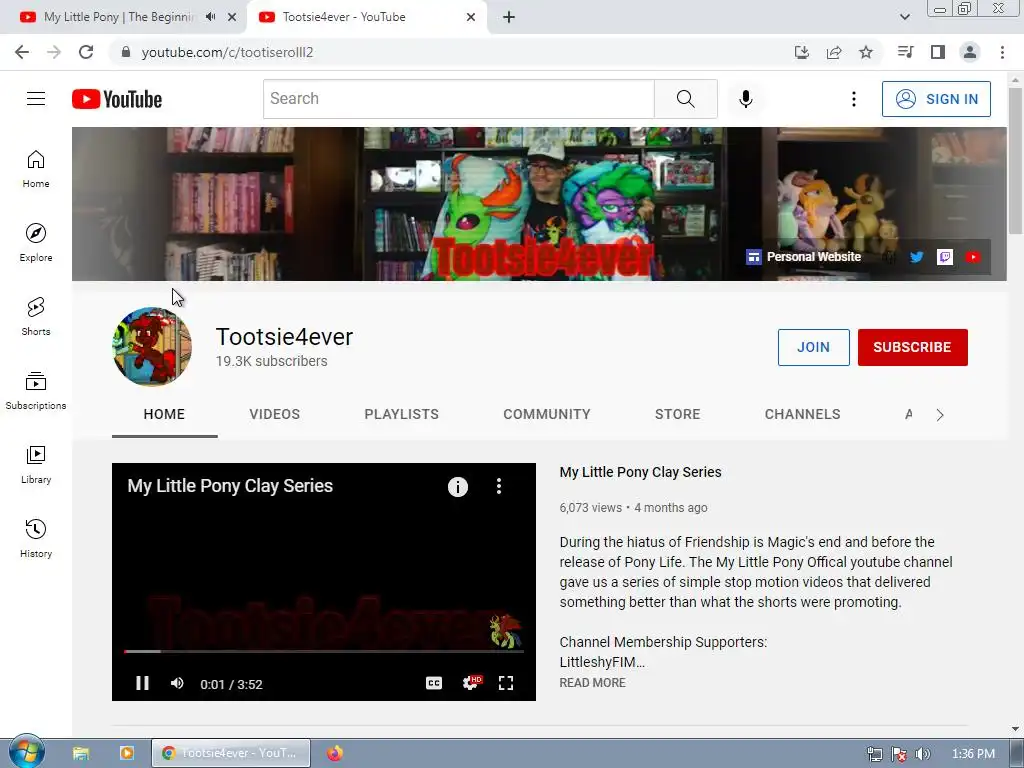Open Shorts in sidebar

(36, 316)
